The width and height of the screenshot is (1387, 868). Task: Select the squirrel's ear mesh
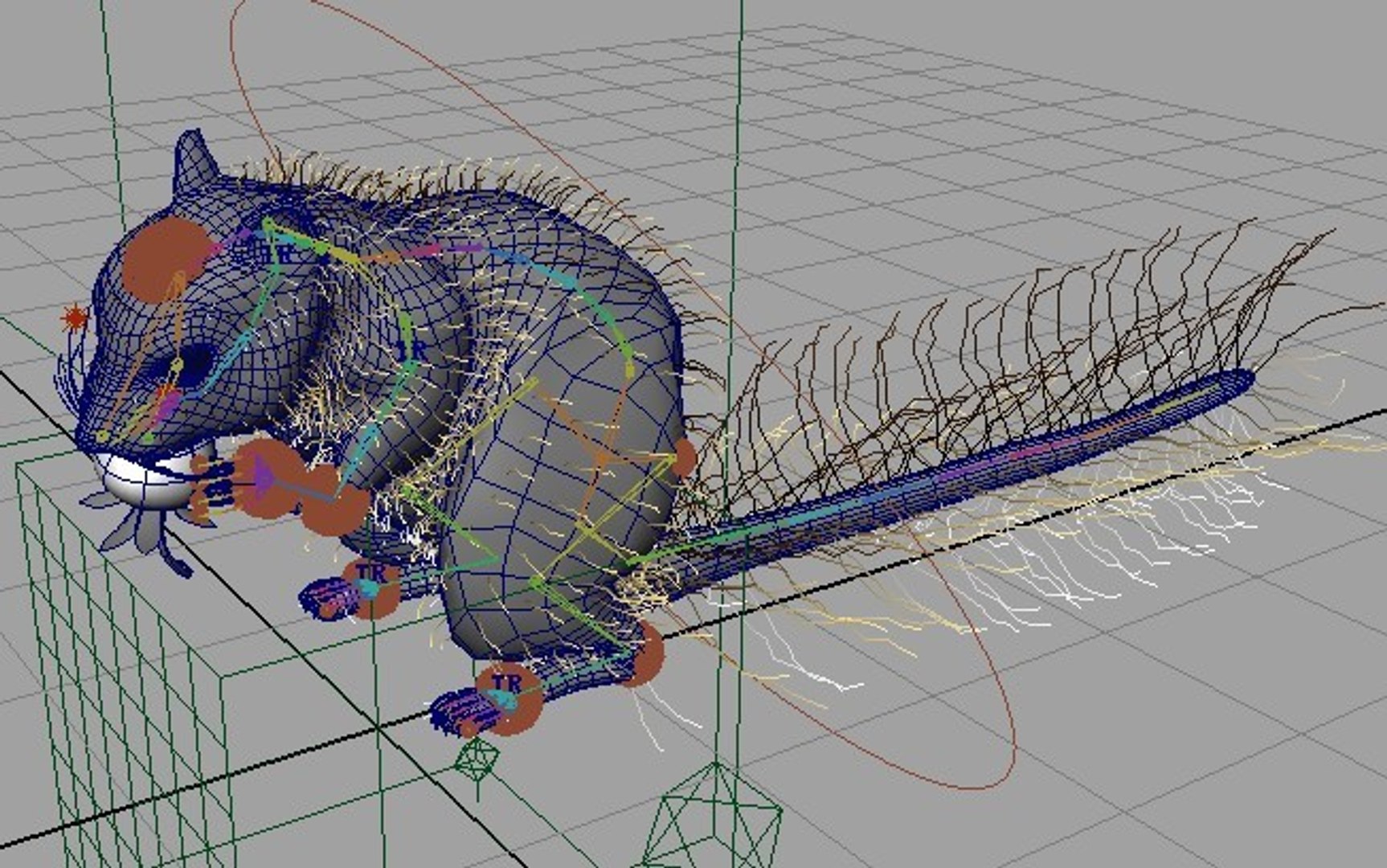(195, 163)
